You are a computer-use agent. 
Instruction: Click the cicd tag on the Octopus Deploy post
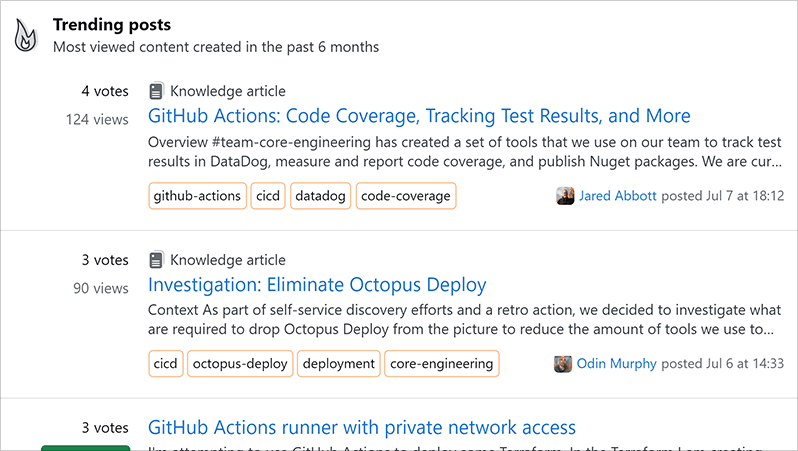(x=165, y=364)
